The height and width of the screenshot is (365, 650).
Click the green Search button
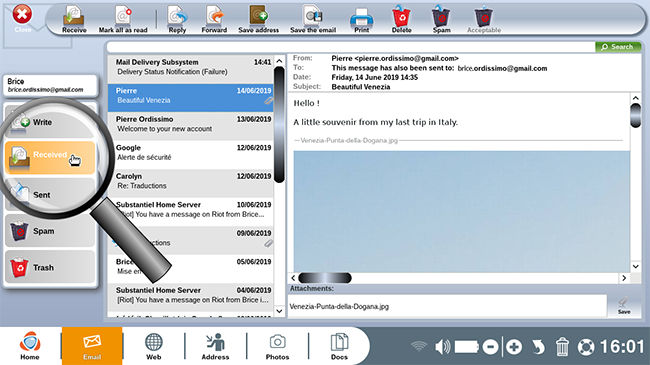click(618, 47)
